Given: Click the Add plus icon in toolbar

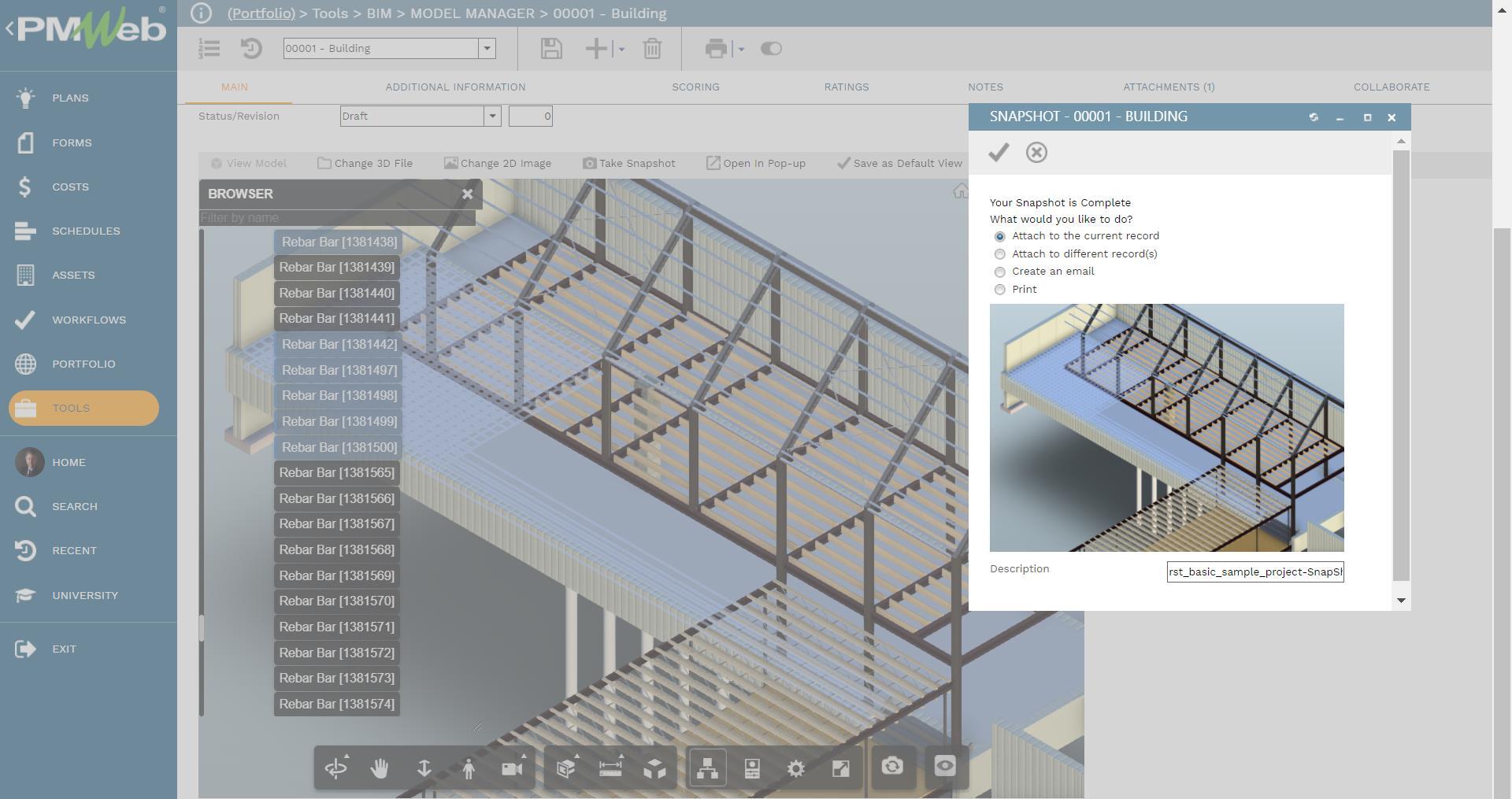Looking at the screenshot, I should [596, 49].
